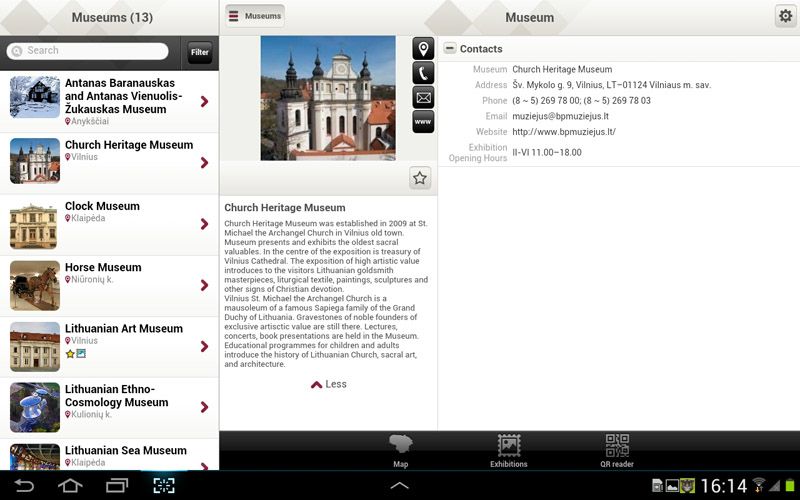This screenshot has height=500, width=800.
Task: Click Lithuanian Art Museum exhibition picture icon
Action: pos(81,354)
